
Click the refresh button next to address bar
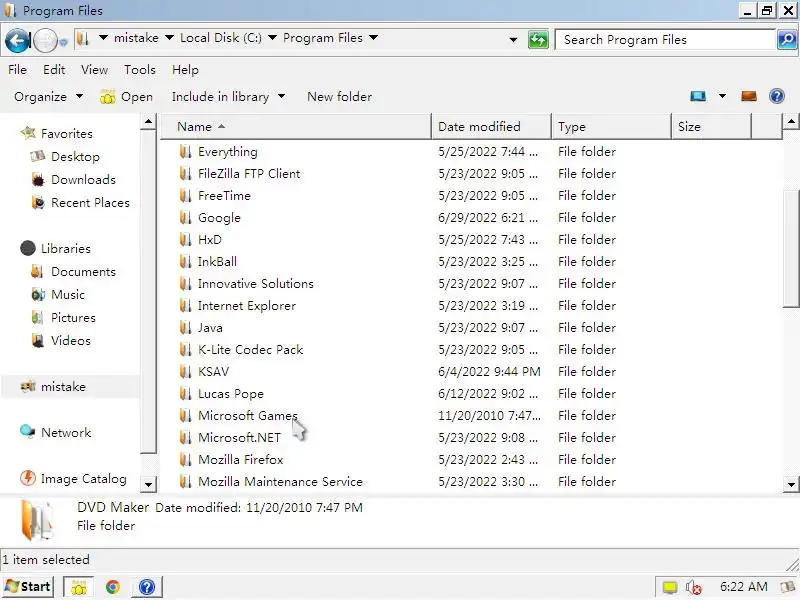(x=538, y=40)
